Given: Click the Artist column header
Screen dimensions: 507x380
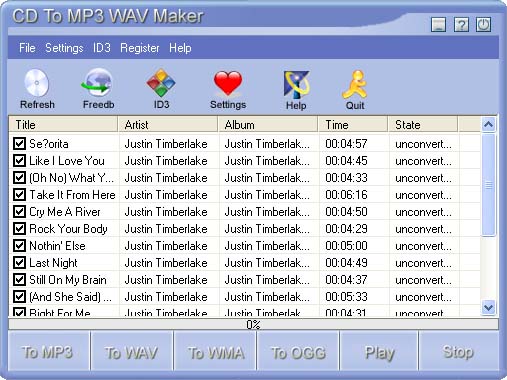Looking at the screenshot, I should (x=168, y=125).
